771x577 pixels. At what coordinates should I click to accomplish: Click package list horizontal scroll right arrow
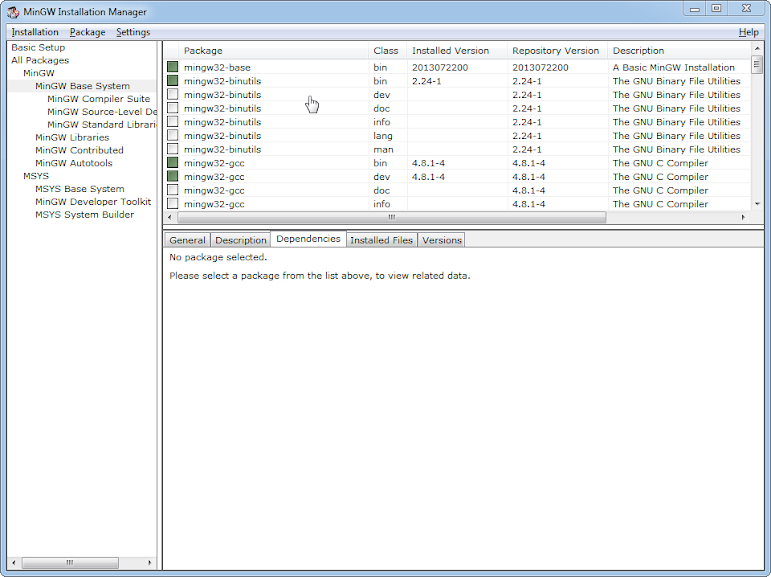[743, 217]
